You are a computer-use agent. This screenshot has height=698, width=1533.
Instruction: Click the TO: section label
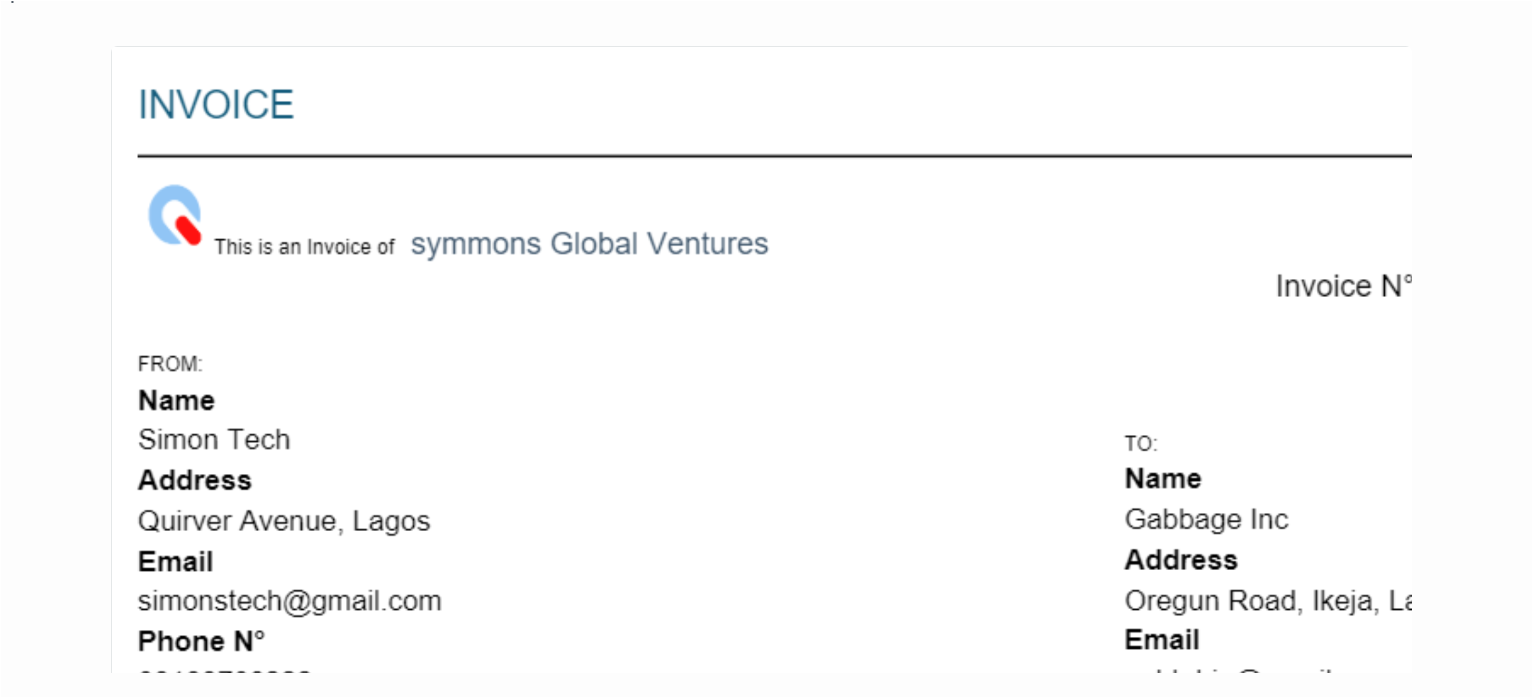point(1141,444)
